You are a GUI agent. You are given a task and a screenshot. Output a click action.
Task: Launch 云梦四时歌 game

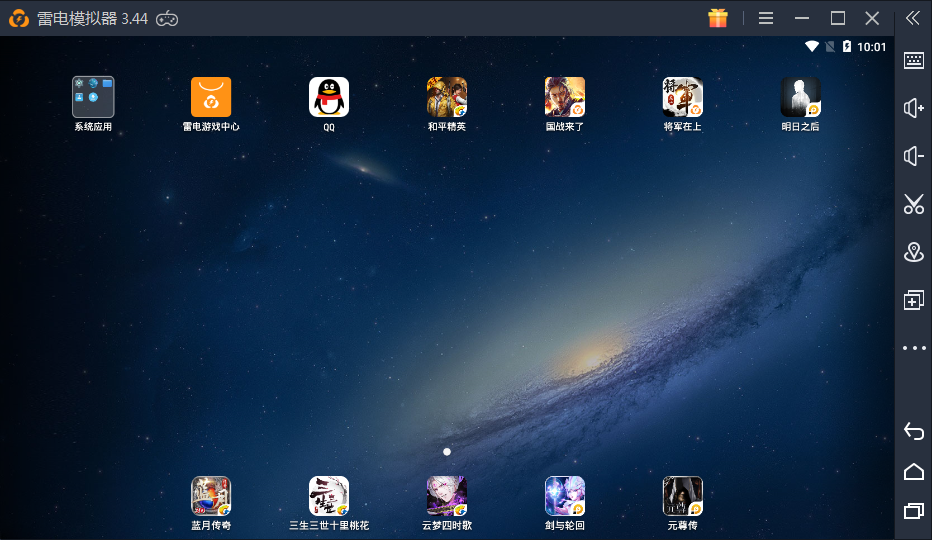point(447,496)
